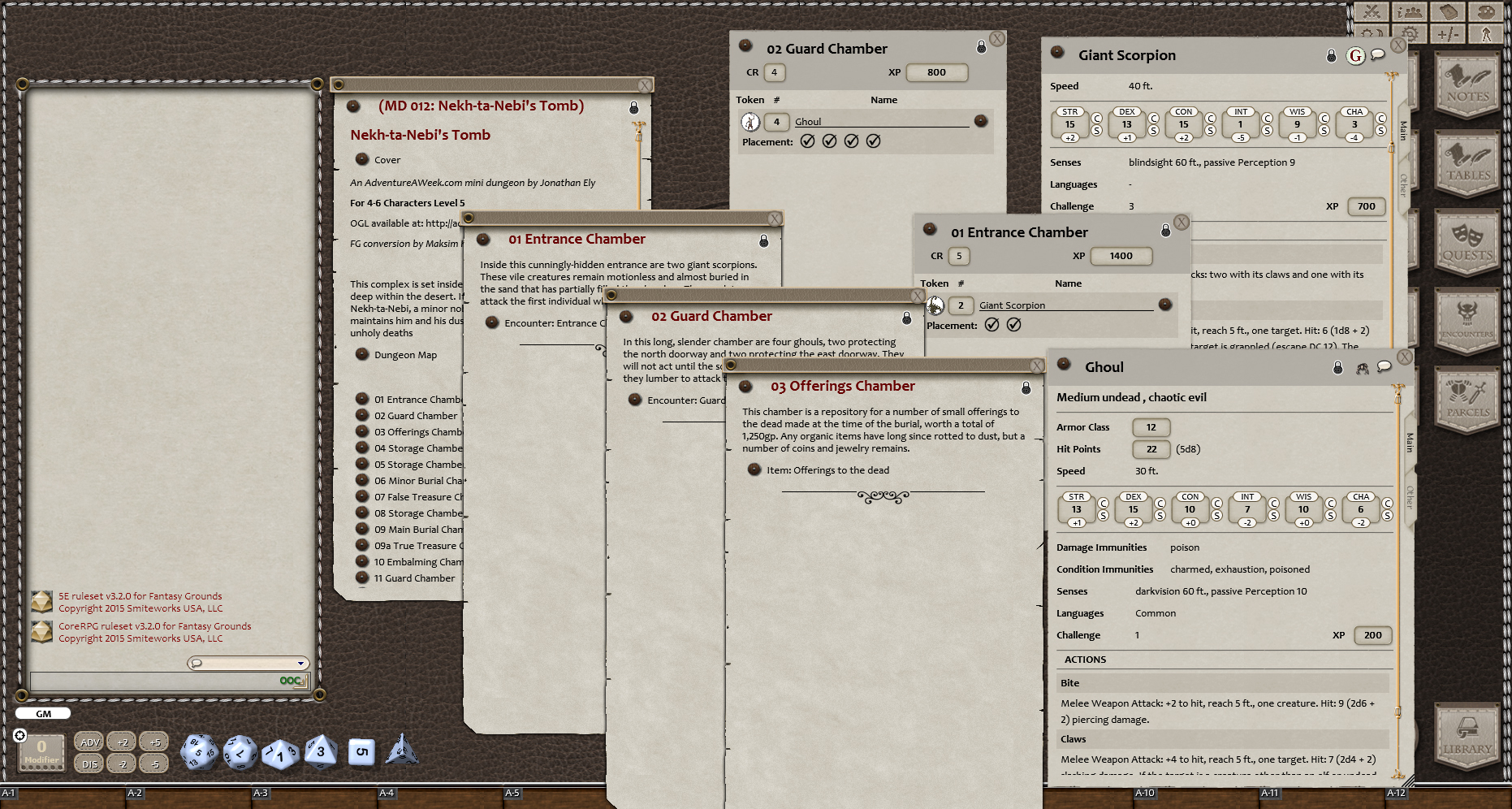The height and width of the screenshot is (809, 1512).
Task: Open Options with the gear icon
Action: [x=1410, y=35]
